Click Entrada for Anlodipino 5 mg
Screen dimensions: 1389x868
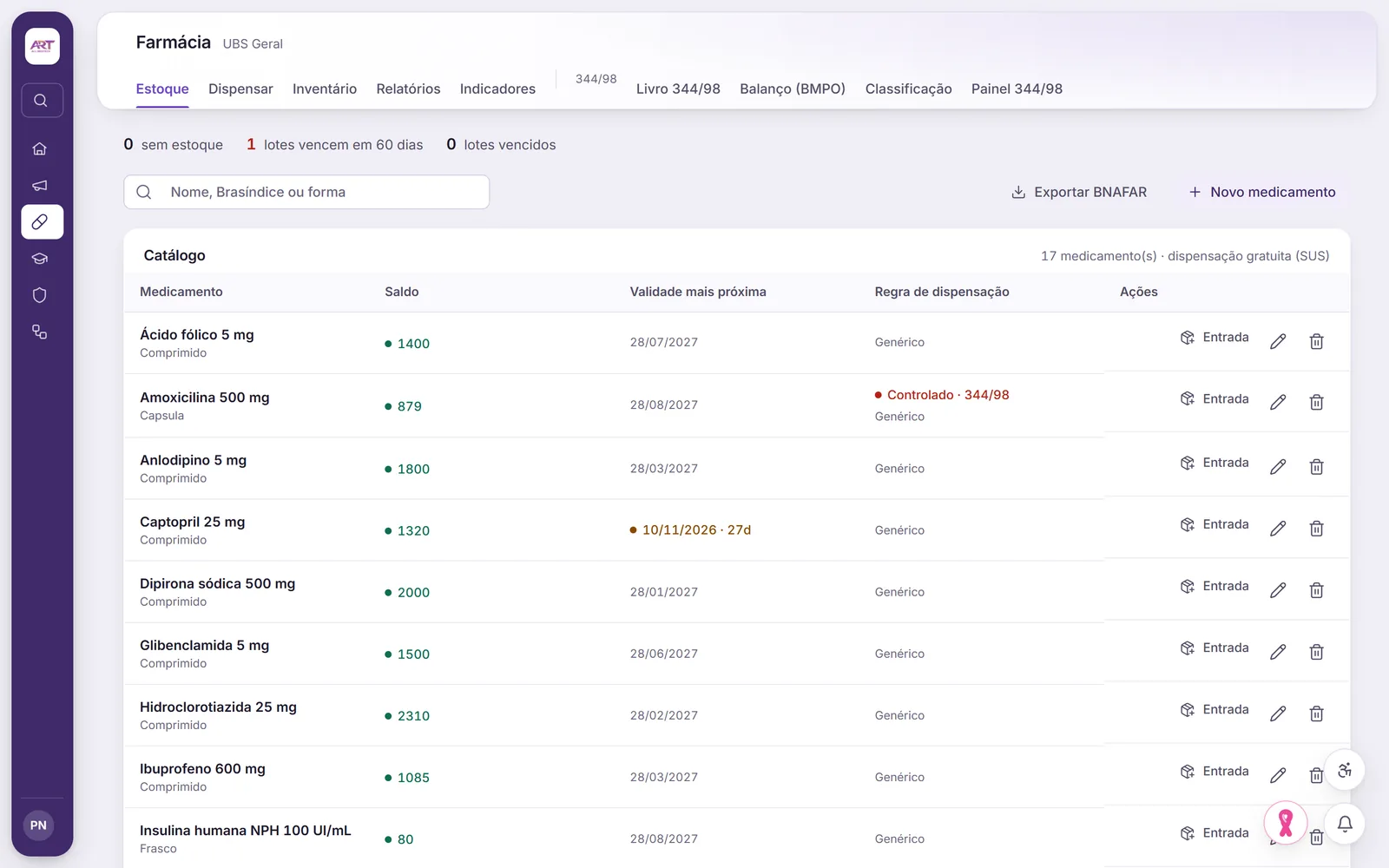coord(1215,463)
